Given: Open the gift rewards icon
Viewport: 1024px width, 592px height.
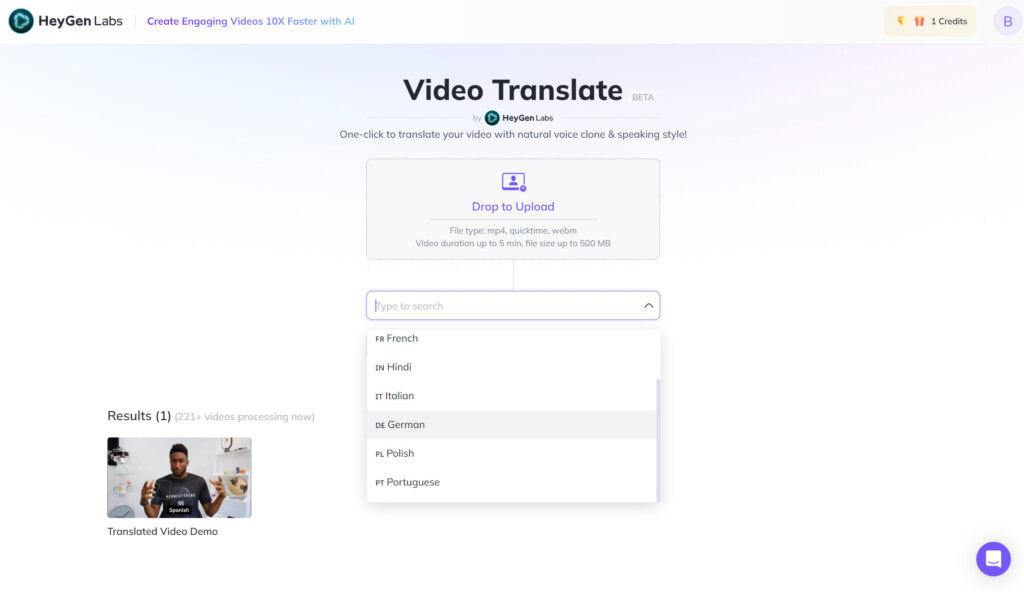Looking at the screenshot, I should click(x=919, y=21).
